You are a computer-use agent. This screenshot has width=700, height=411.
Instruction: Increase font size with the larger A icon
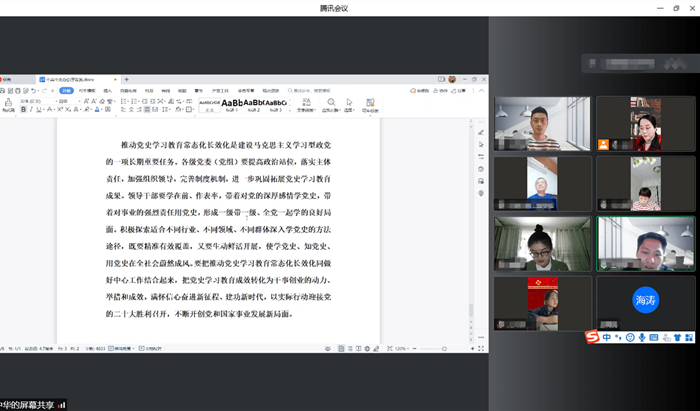tap(86, 101)
